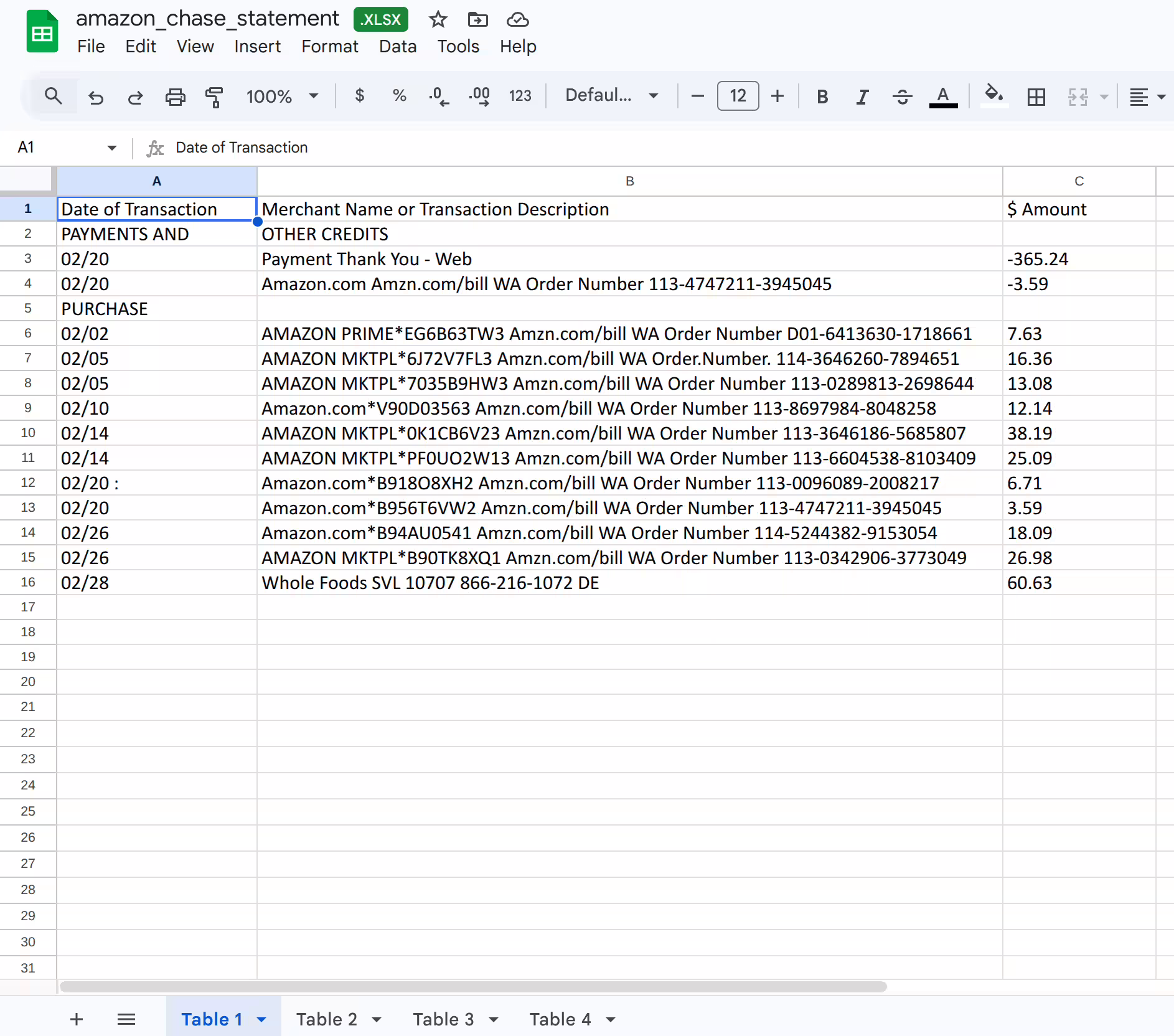Switch to the Table 3 sheet

(x=443, y=1019)
